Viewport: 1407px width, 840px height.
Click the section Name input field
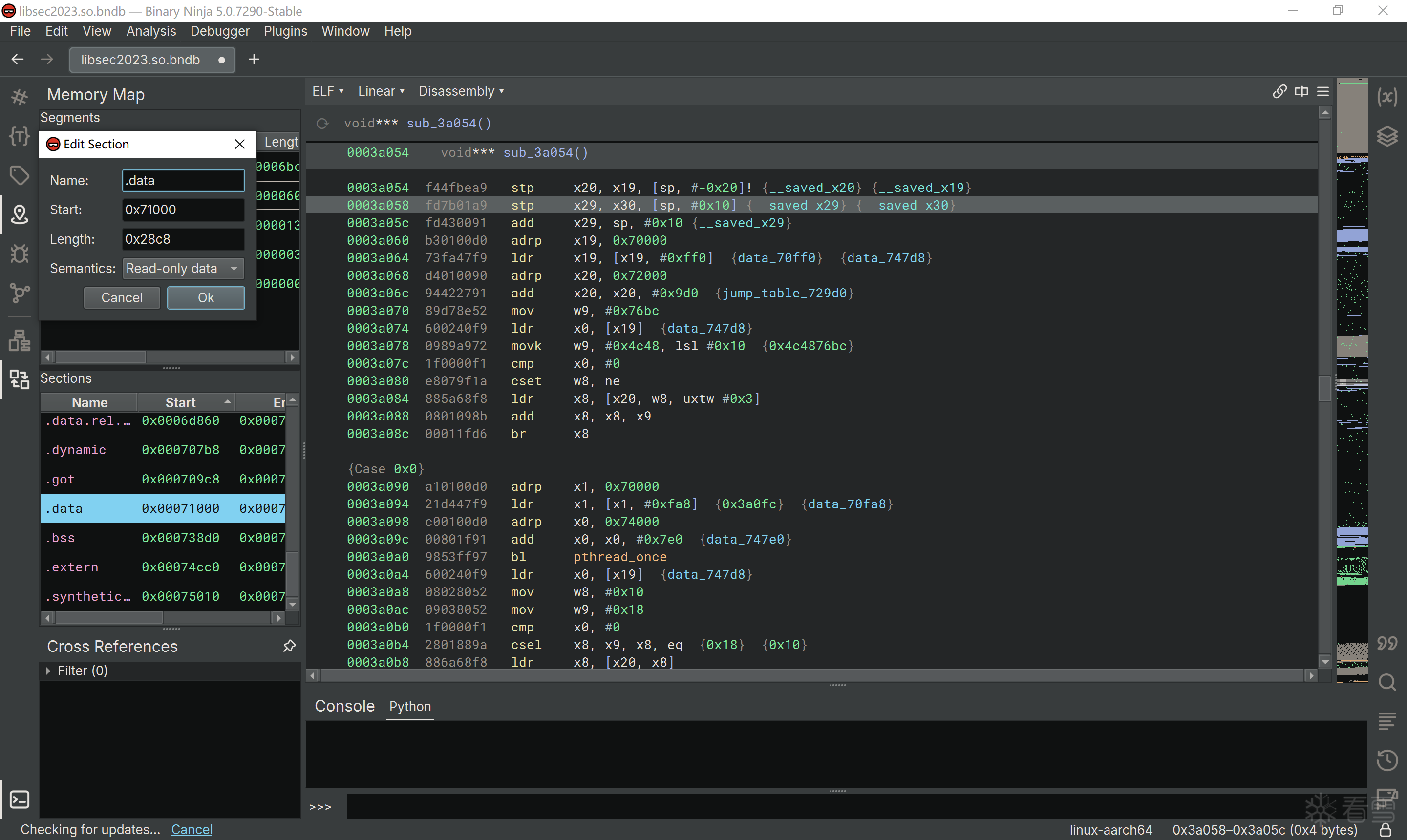(183, 180)
